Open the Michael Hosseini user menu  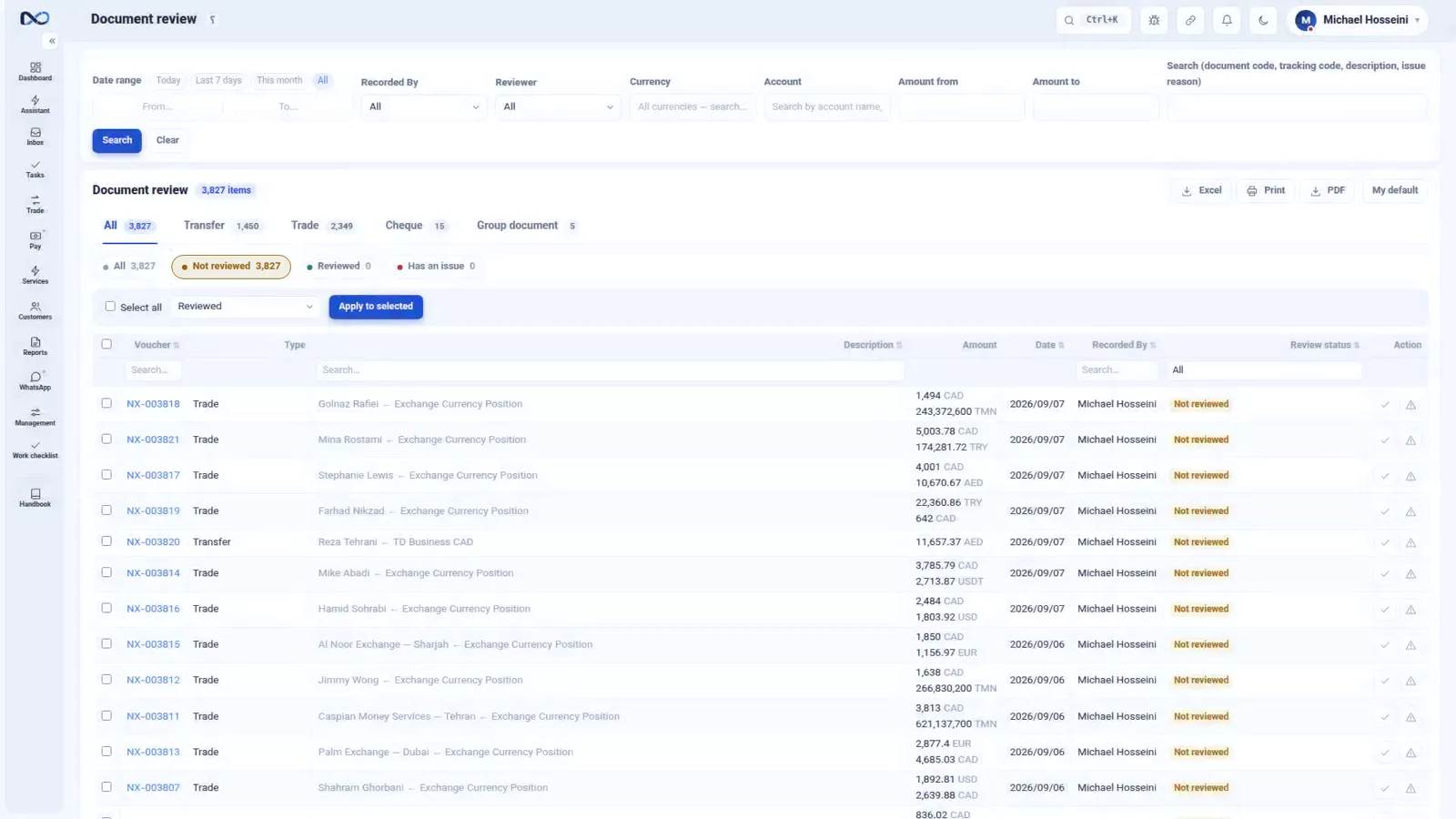[x=1358, y=20]
